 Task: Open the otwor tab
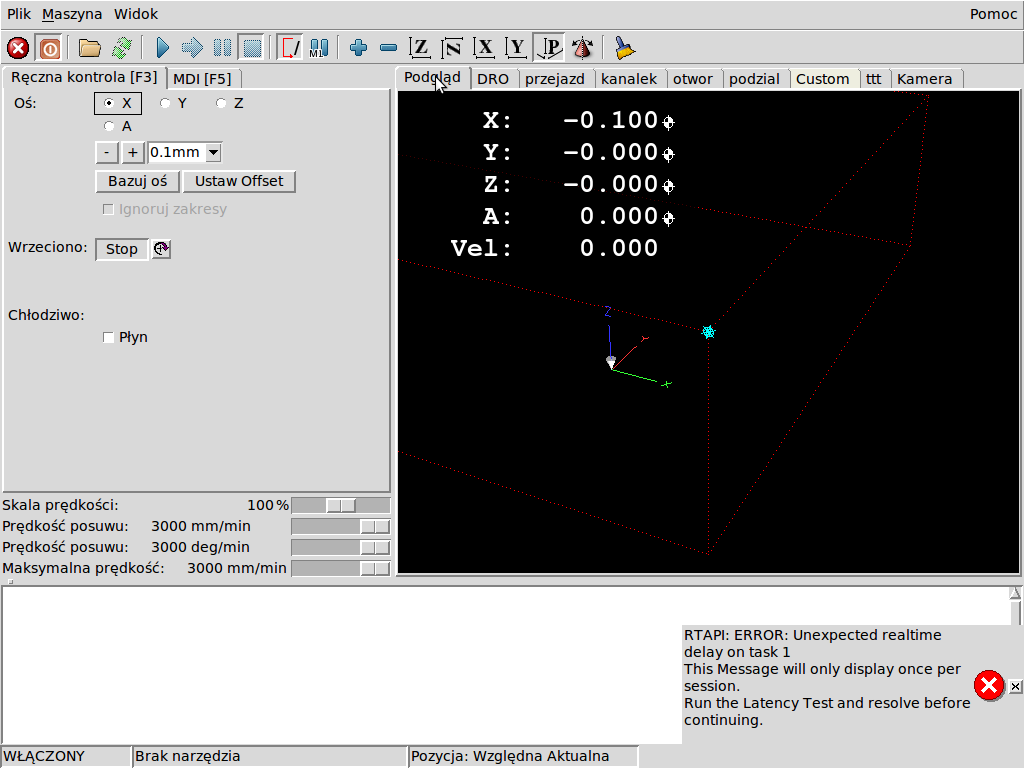pos(693,79)
